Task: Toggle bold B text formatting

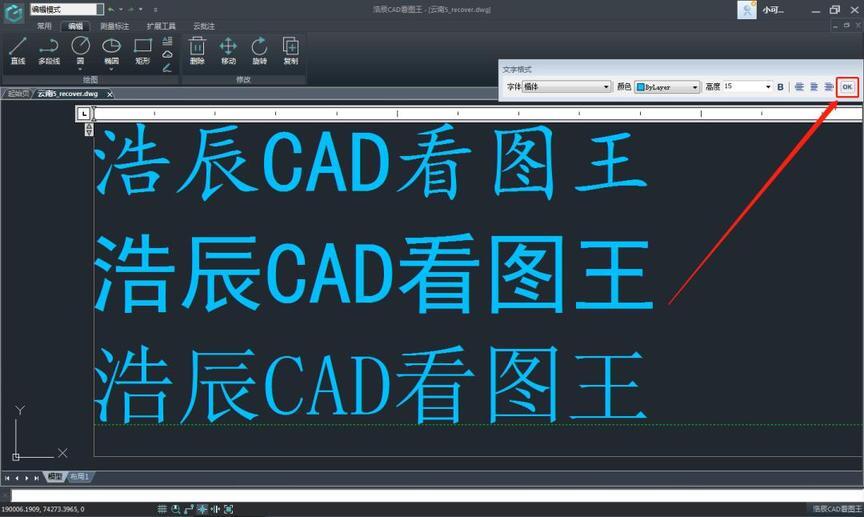Action: [x=780, y=87]
